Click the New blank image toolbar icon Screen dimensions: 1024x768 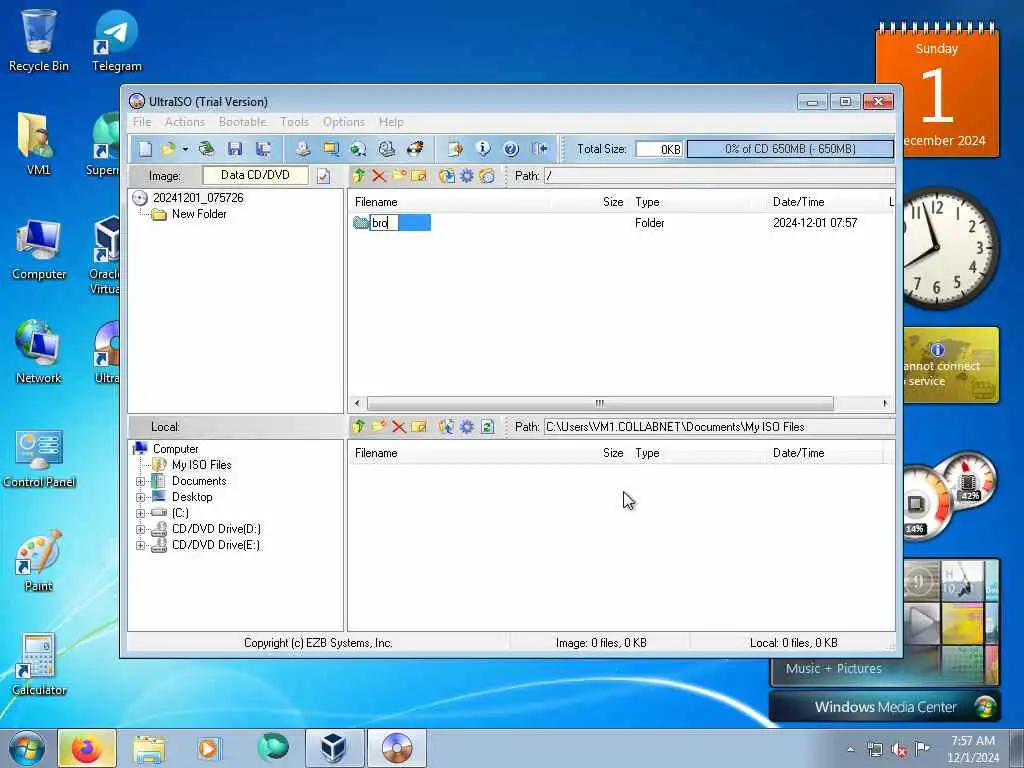[x=145, y=149]
